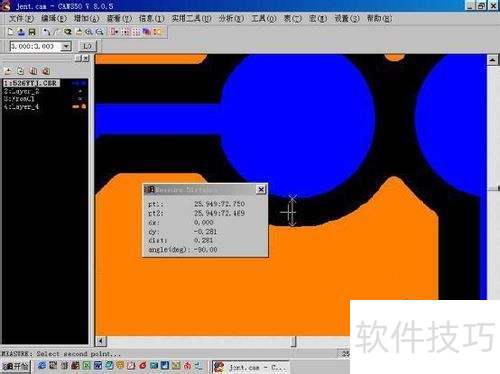The width and height of the screenshot is (500, 374).
Task: Click the large blue circular pad
Action: [x=297, y=125]
